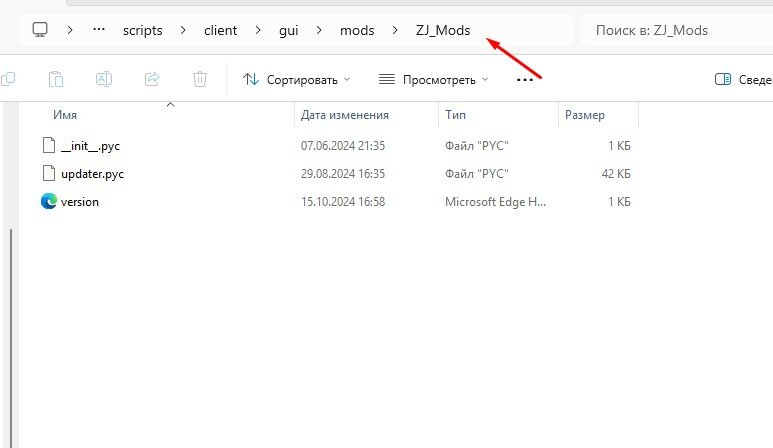
Task: Open the toolbar three-dots more options menu
Action: (x=524, y=79)
